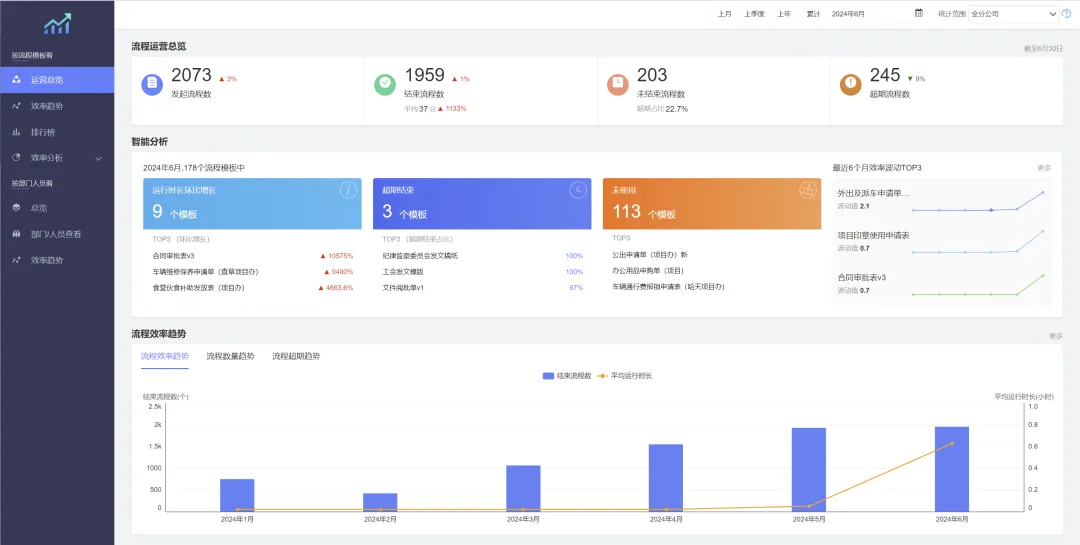1080x545 pixels.
Task: Open 合同审批表v3 in the growth TOP3 list
Action: click(174, 256)
